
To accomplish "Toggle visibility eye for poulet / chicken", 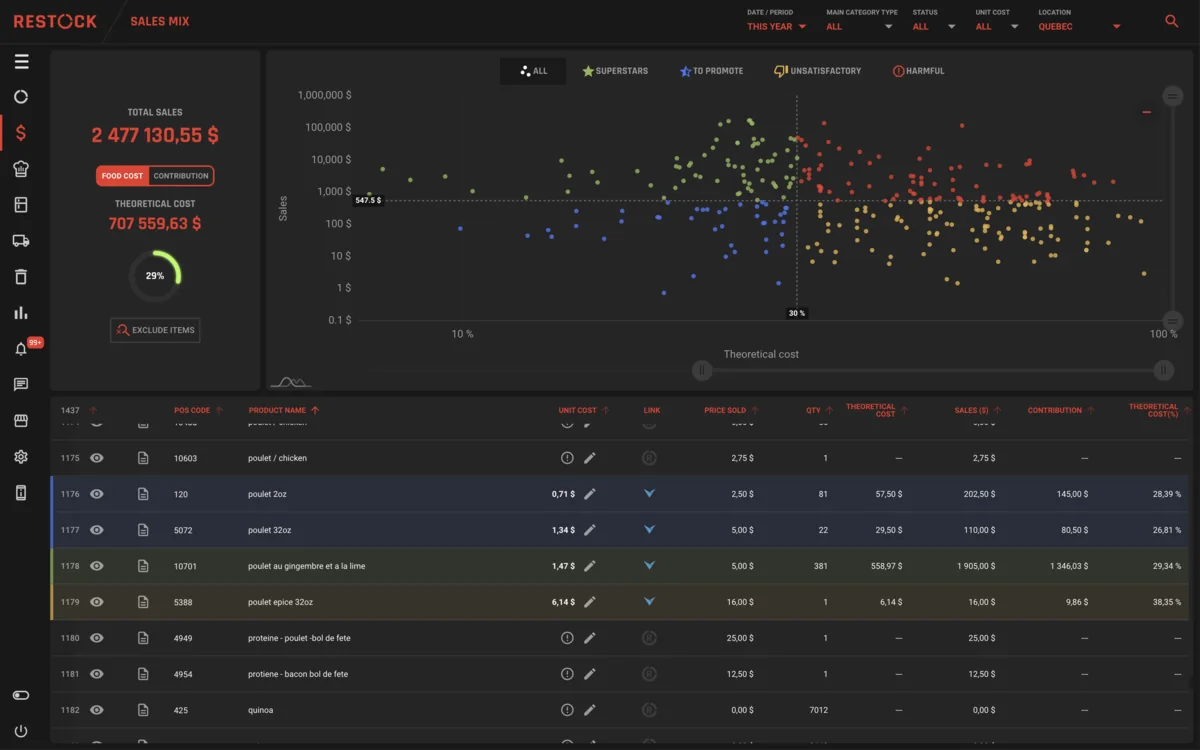I will [x=97, y=458].
